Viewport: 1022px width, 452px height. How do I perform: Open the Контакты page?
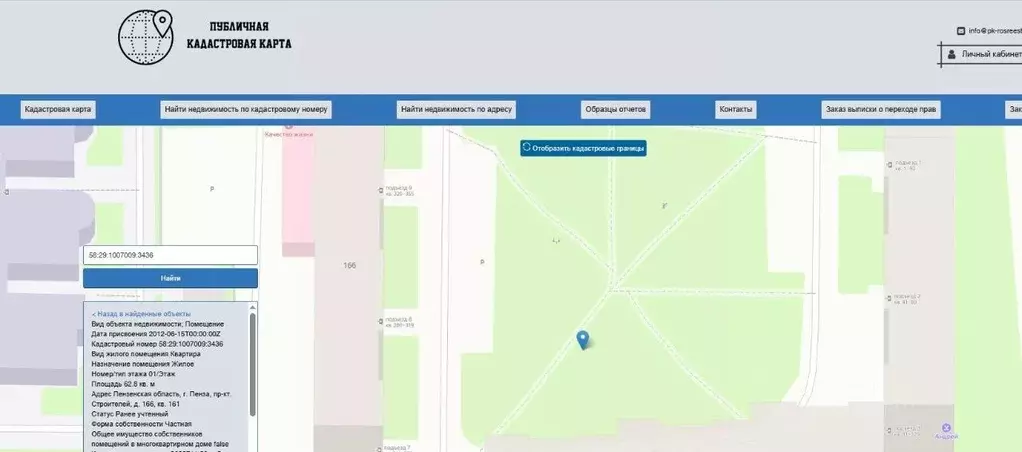pos(735,109)
